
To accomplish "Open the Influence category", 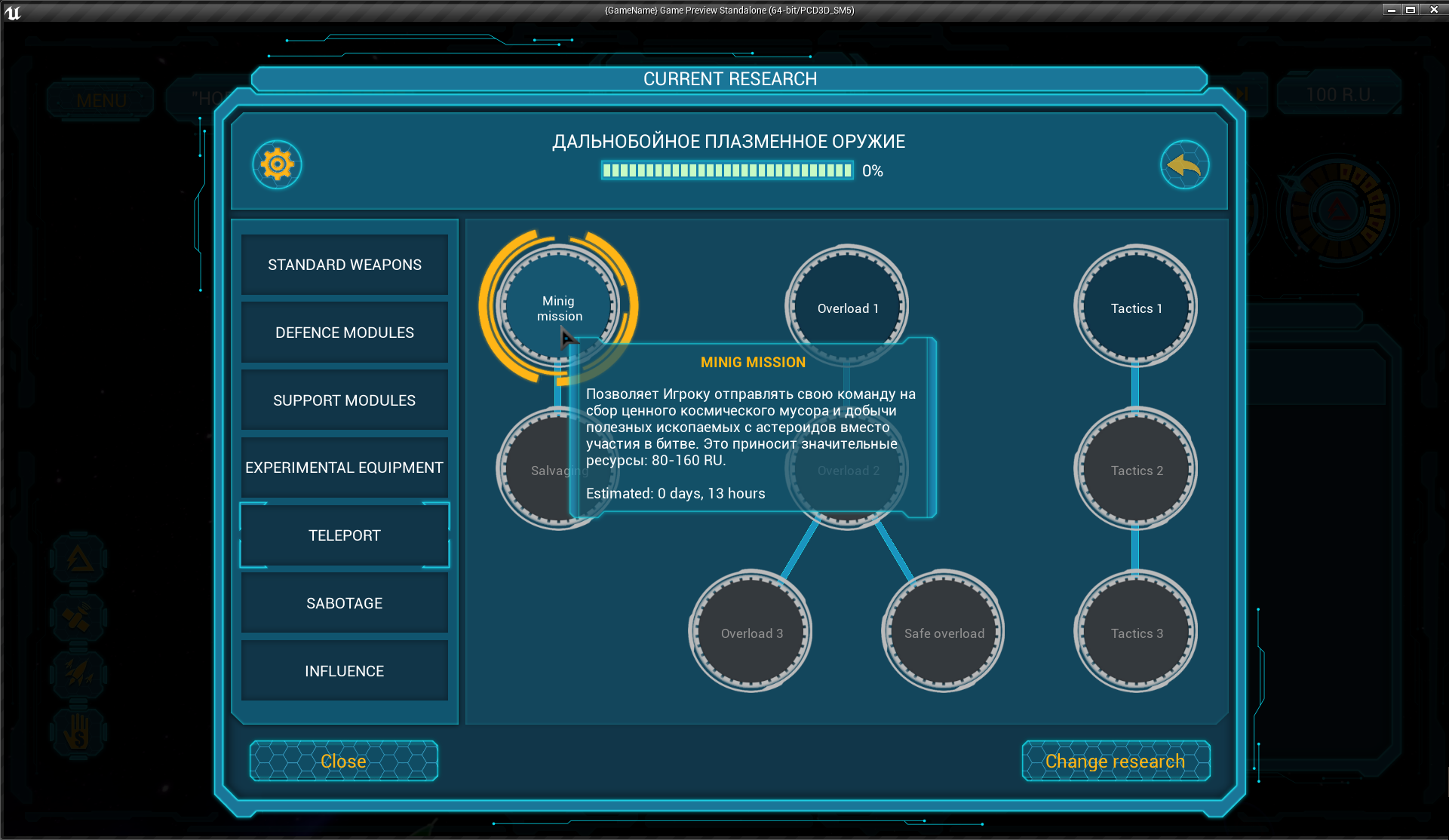I will point(345,671).
